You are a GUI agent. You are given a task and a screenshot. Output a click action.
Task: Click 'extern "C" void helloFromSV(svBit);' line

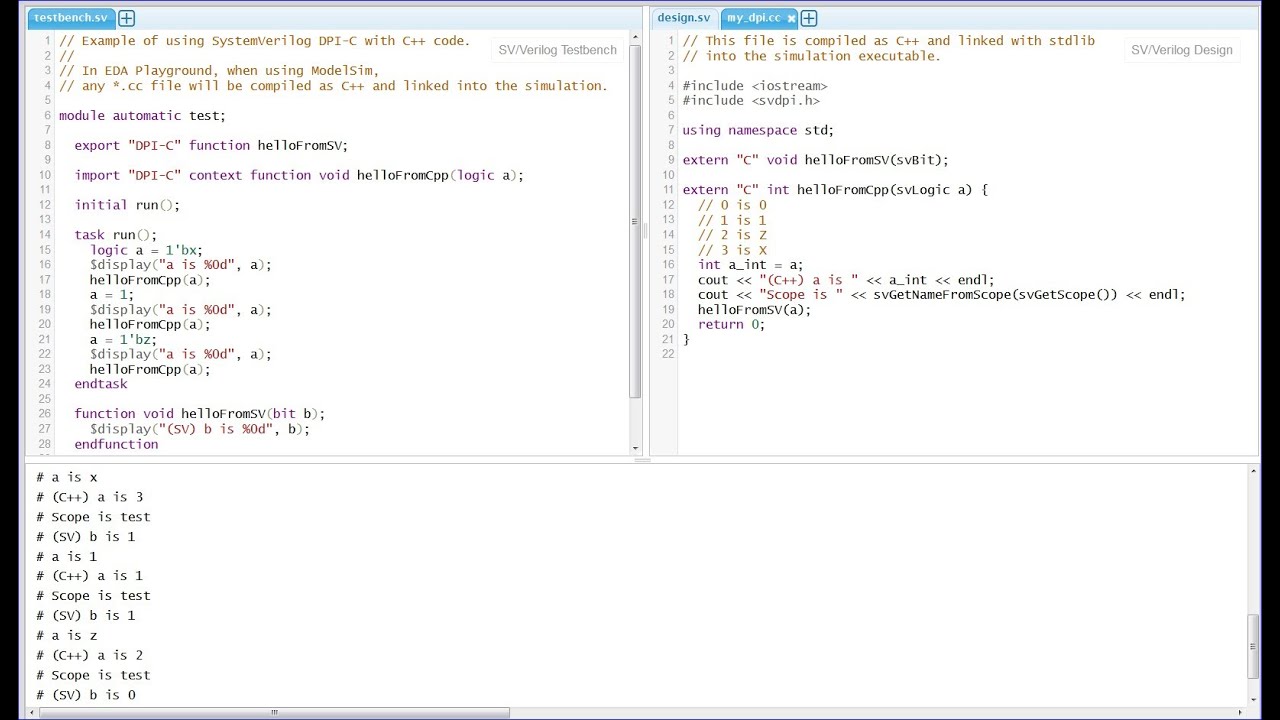815,160
